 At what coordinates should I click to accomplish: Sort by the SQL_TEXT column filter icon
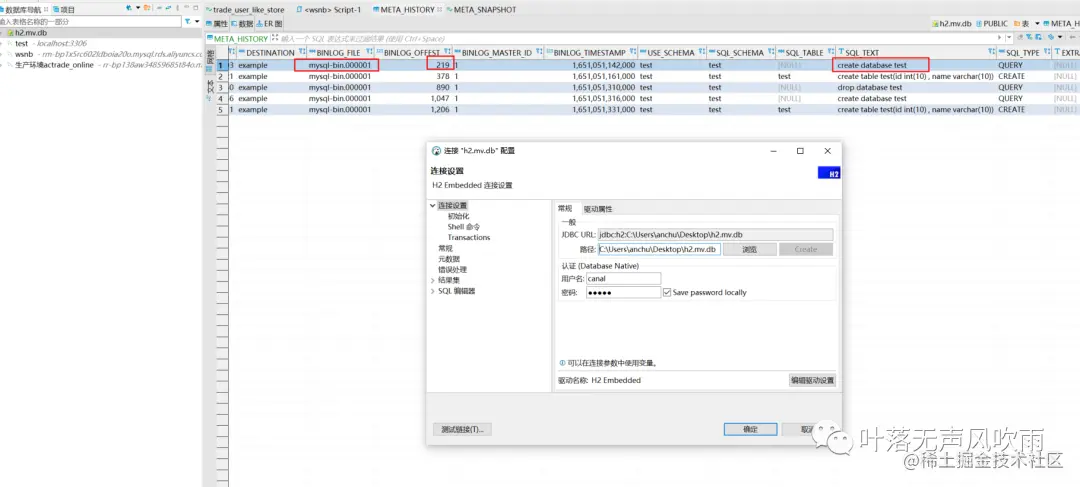(x=990, y=52)
